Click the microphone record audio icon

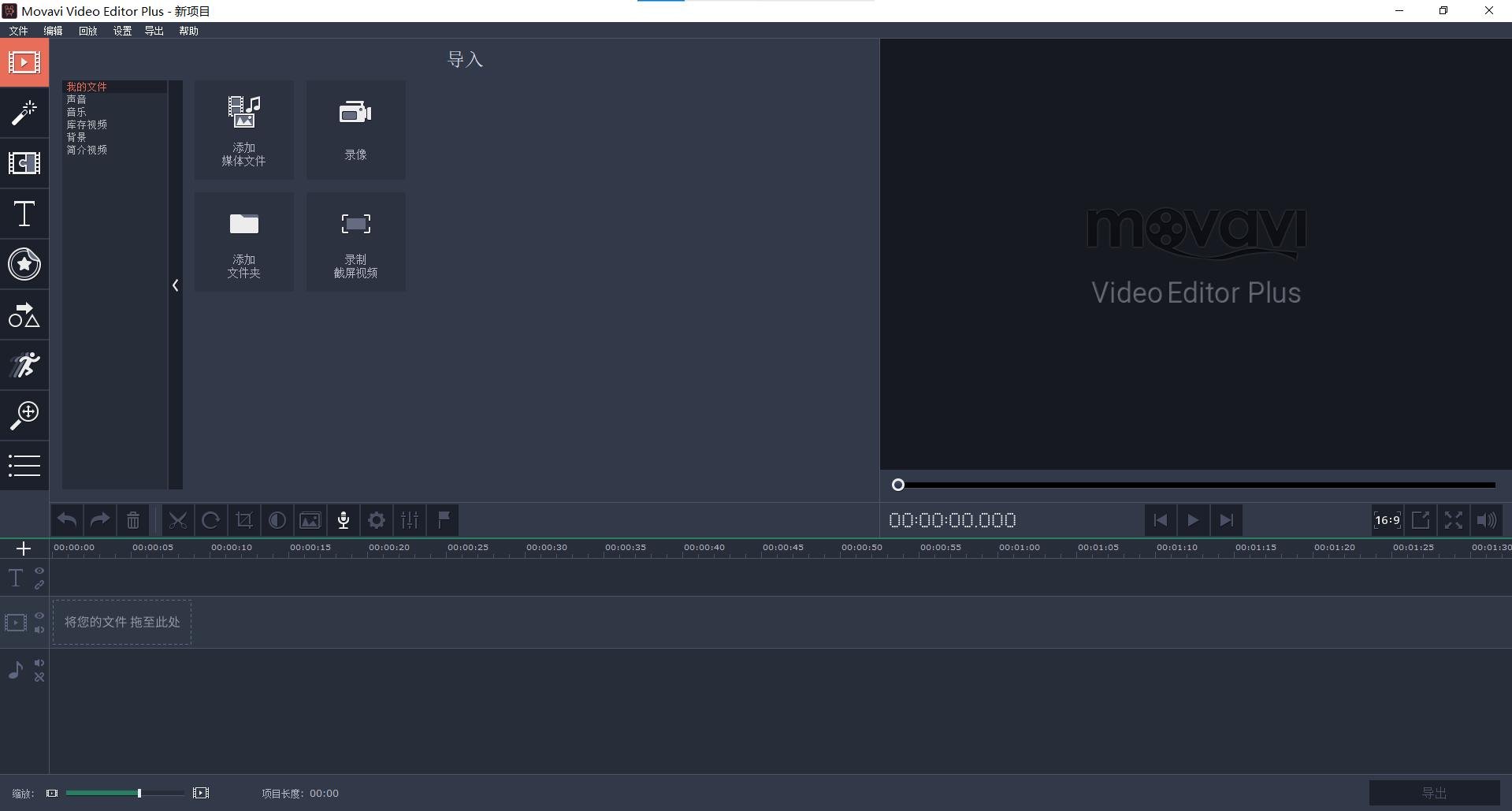tap(344, 520)
